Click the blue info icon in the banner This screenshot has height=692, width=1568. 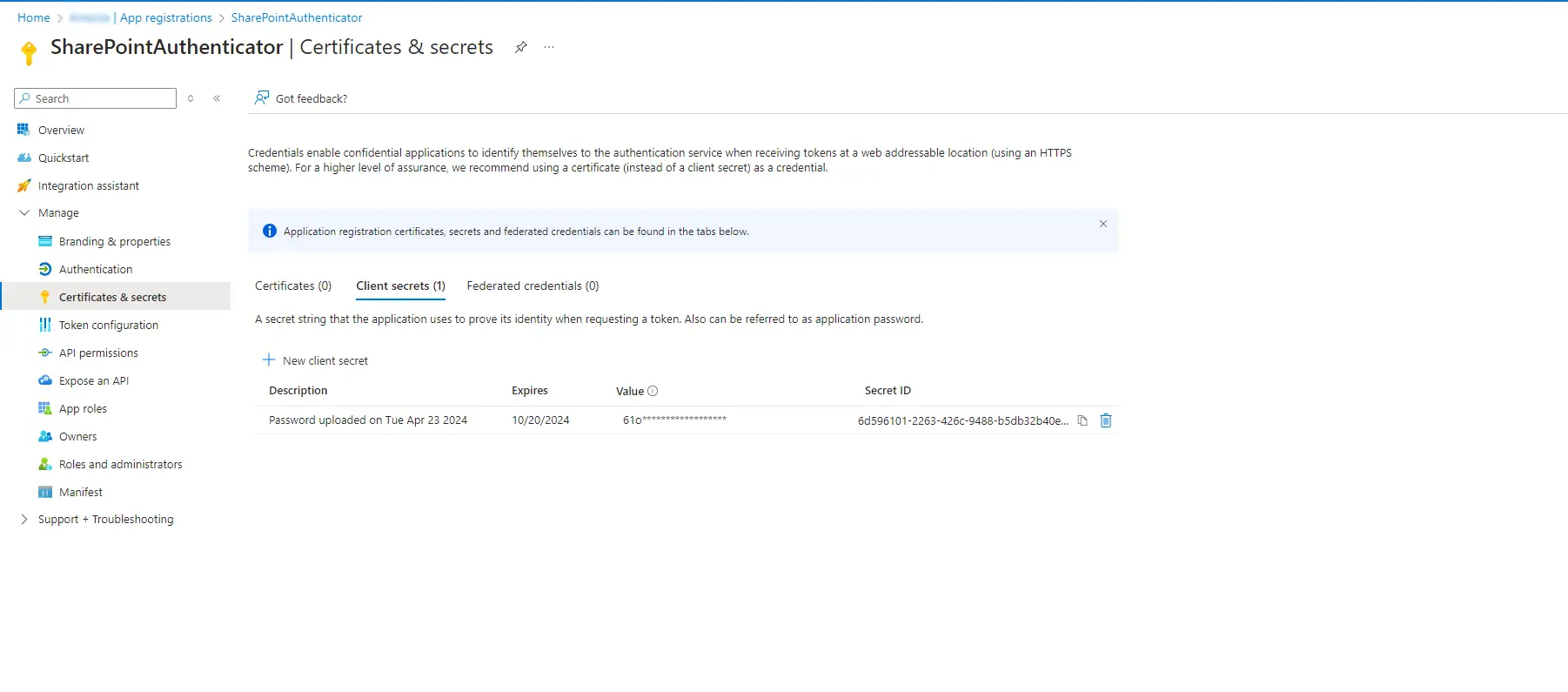270,231
